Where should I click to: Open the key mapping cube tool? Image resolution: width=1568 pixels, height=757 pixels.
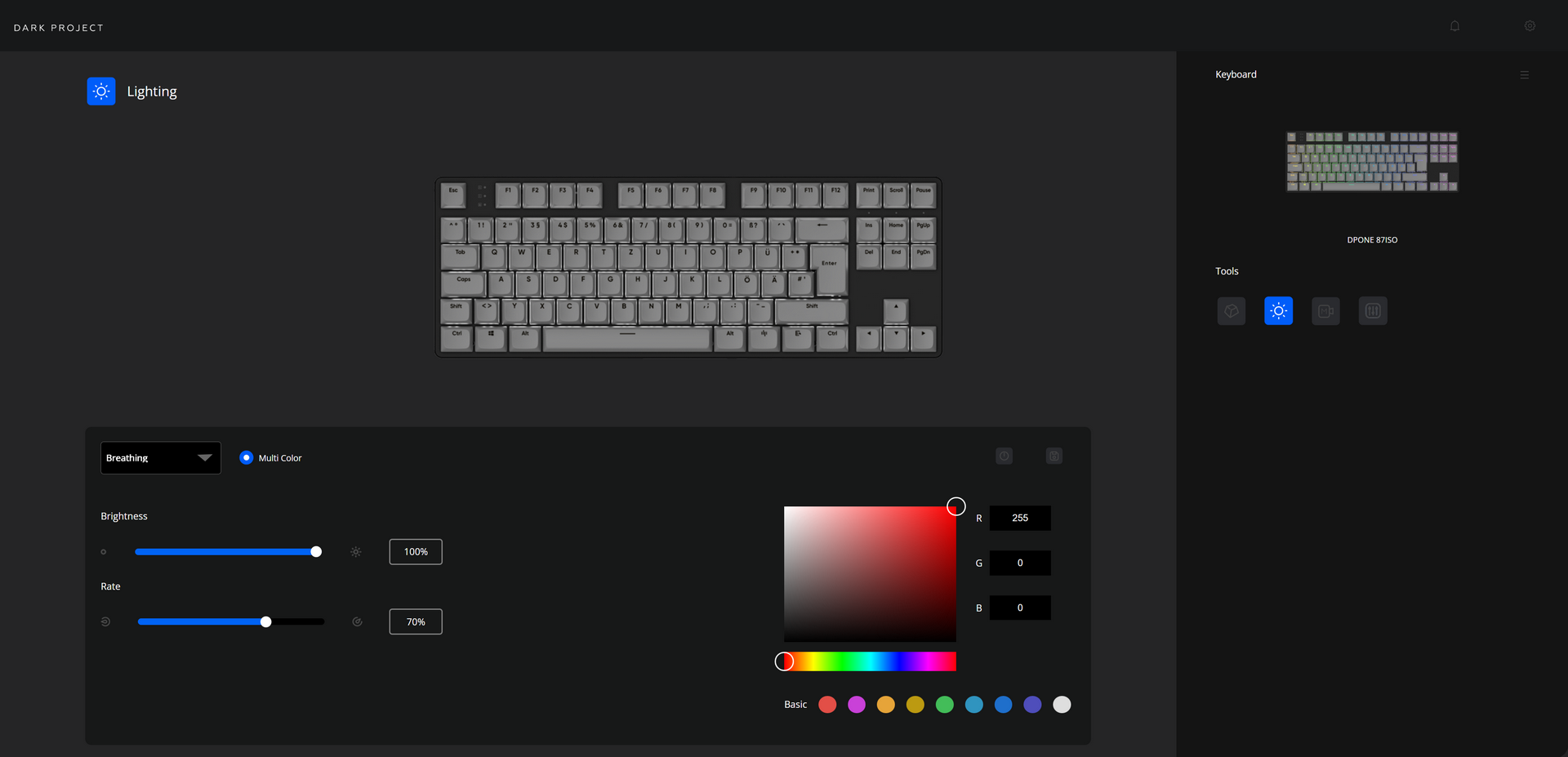[1231, 310]
